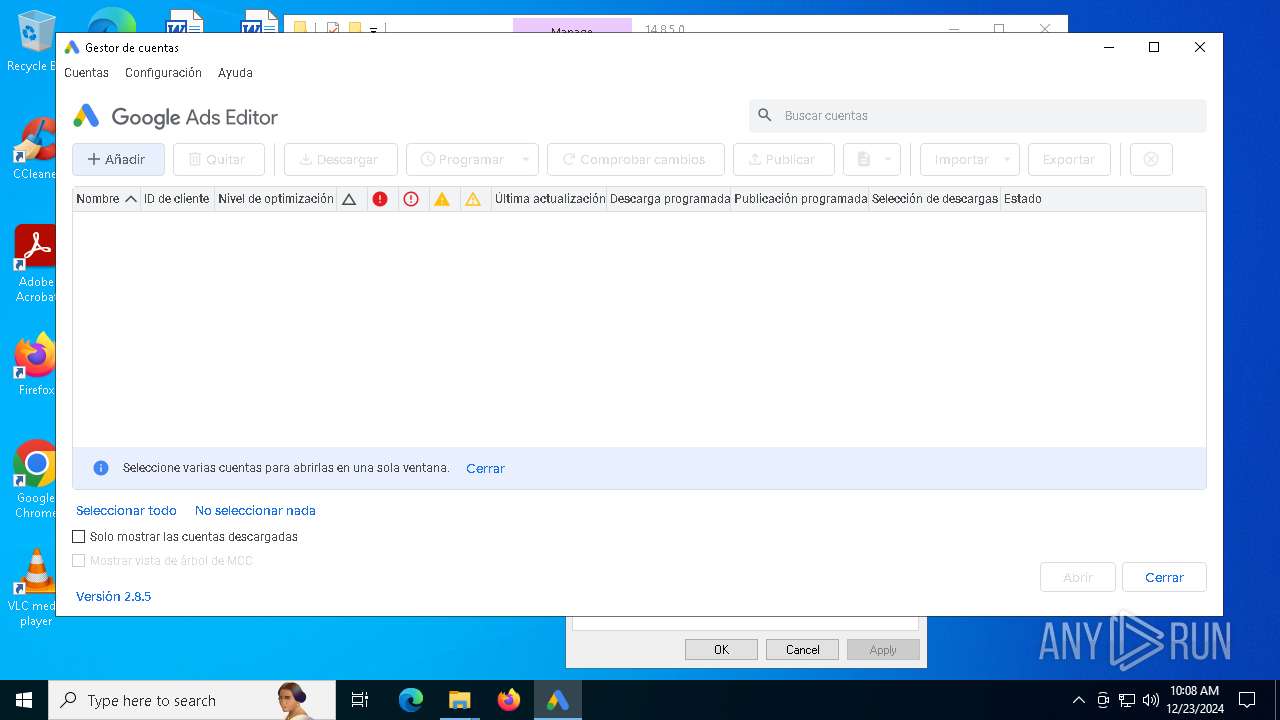Click the network icon in system tray

[x=1127, y=700]
